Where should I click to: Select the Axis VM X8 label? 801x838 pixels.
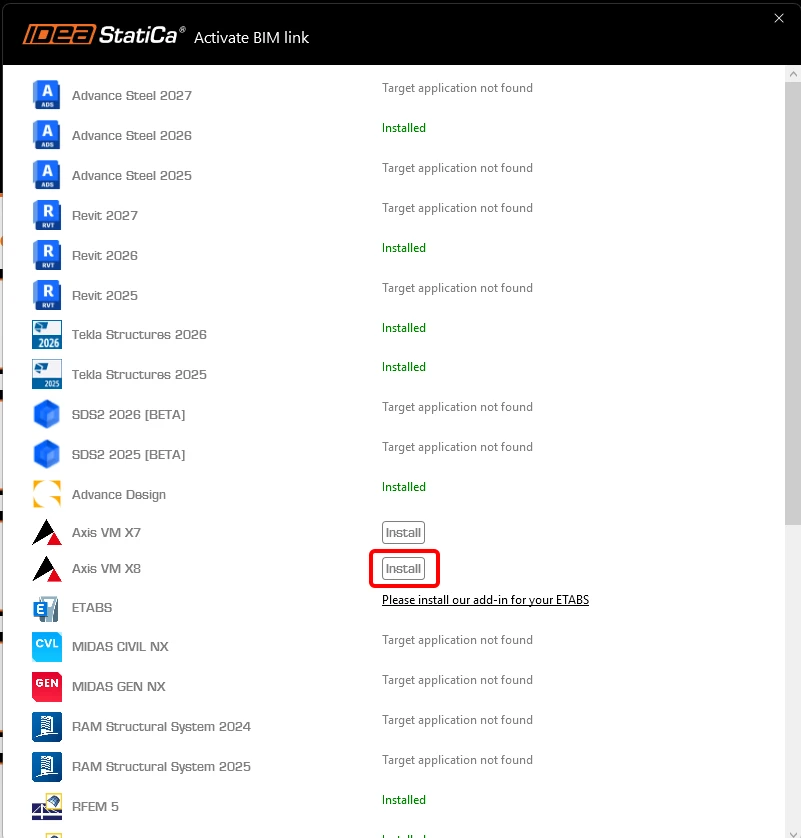[106, 569]
